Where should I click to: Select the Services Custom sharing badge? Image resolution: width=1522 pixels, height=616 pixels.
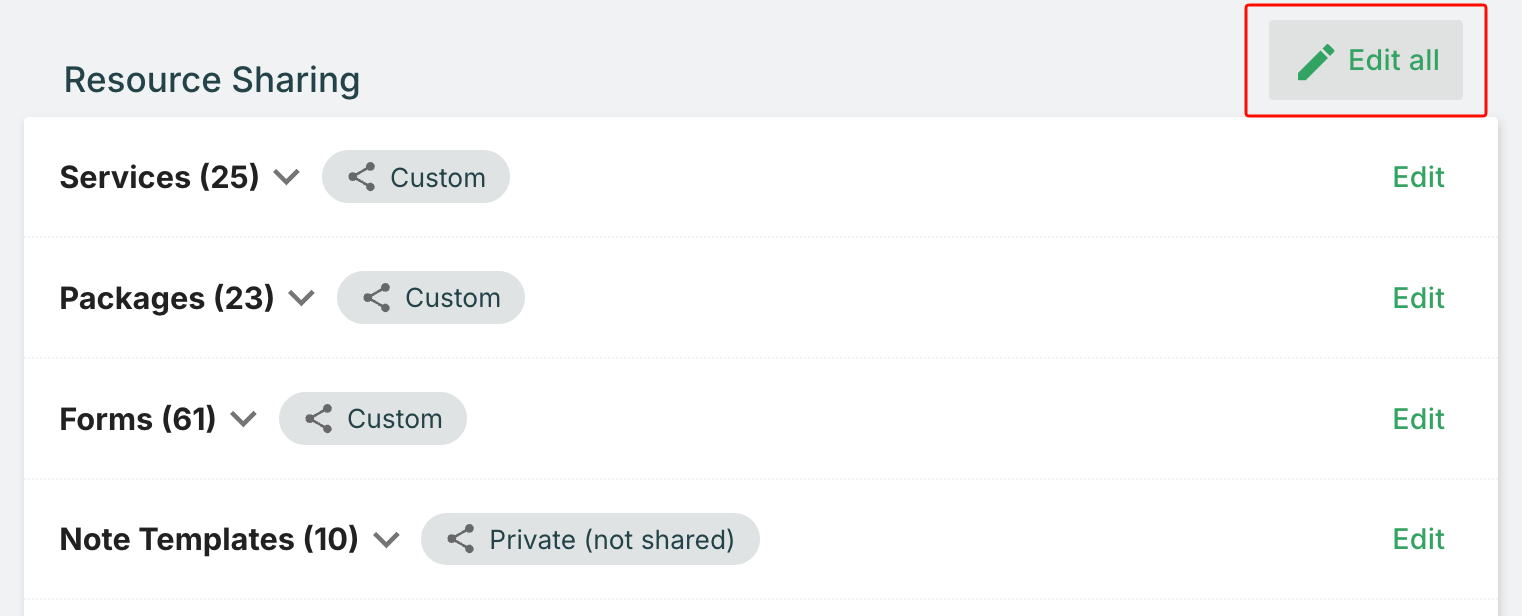click(416, 178)
